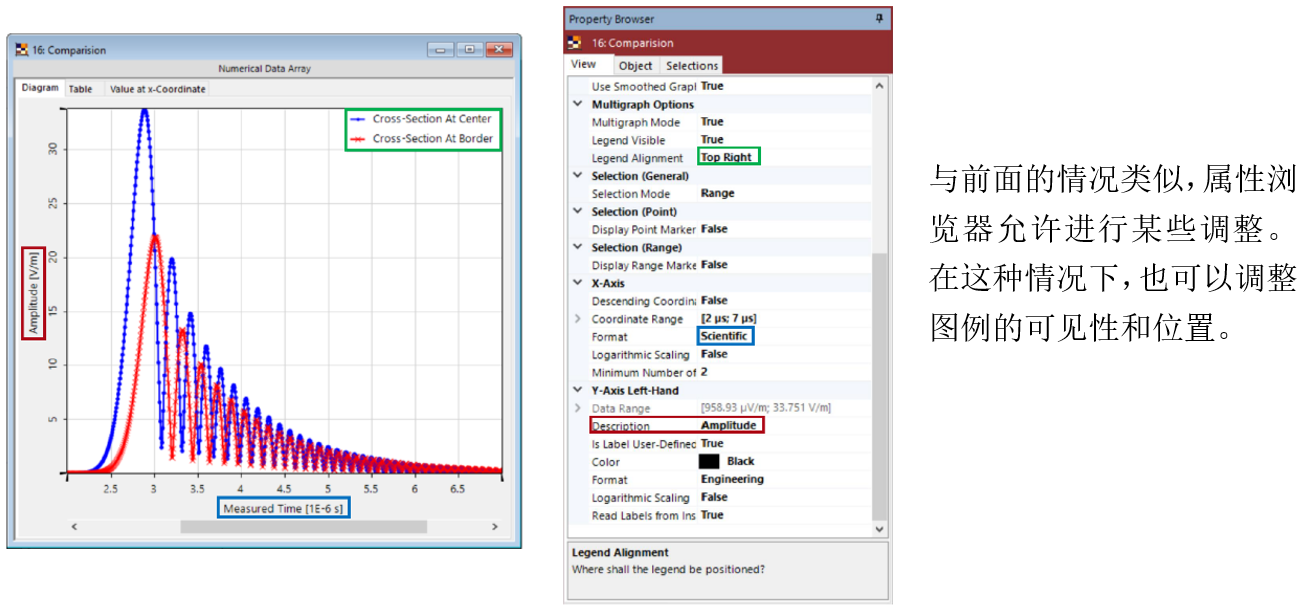Click Property Browser scroll-down arrow
This screenshot has width=1301, height=615.
click(879, 528)
